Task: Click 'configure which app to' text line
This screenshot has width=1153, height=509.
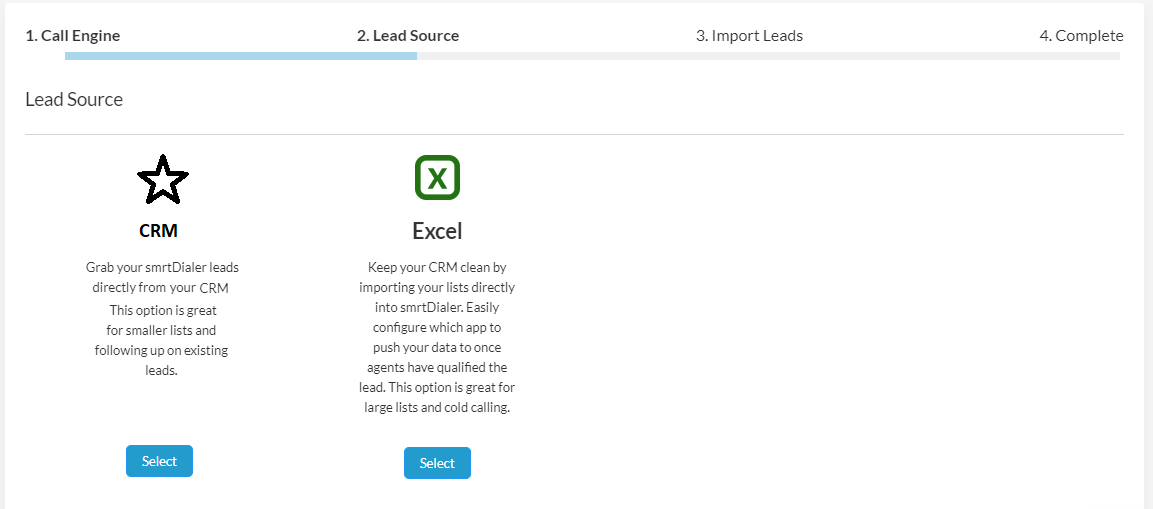Action: (x=437, y=327)
